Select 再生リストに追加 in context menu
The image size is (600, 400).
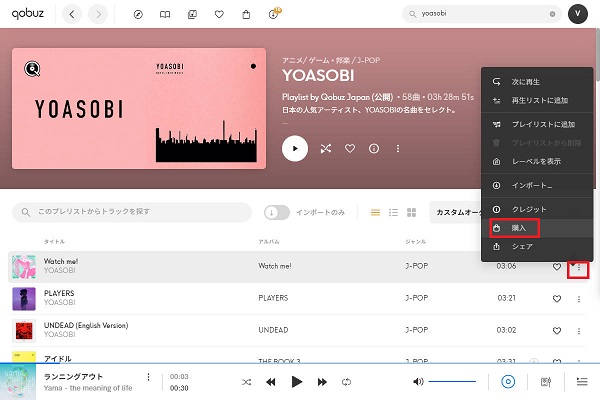537,101
